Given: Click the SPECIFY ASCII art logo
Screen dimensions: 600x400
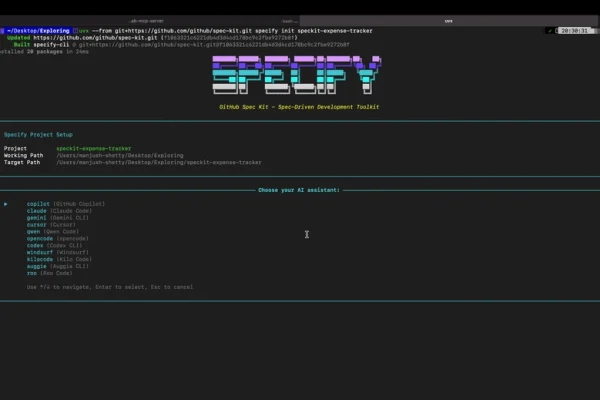Looking at the screenshot, I should 299,76.
